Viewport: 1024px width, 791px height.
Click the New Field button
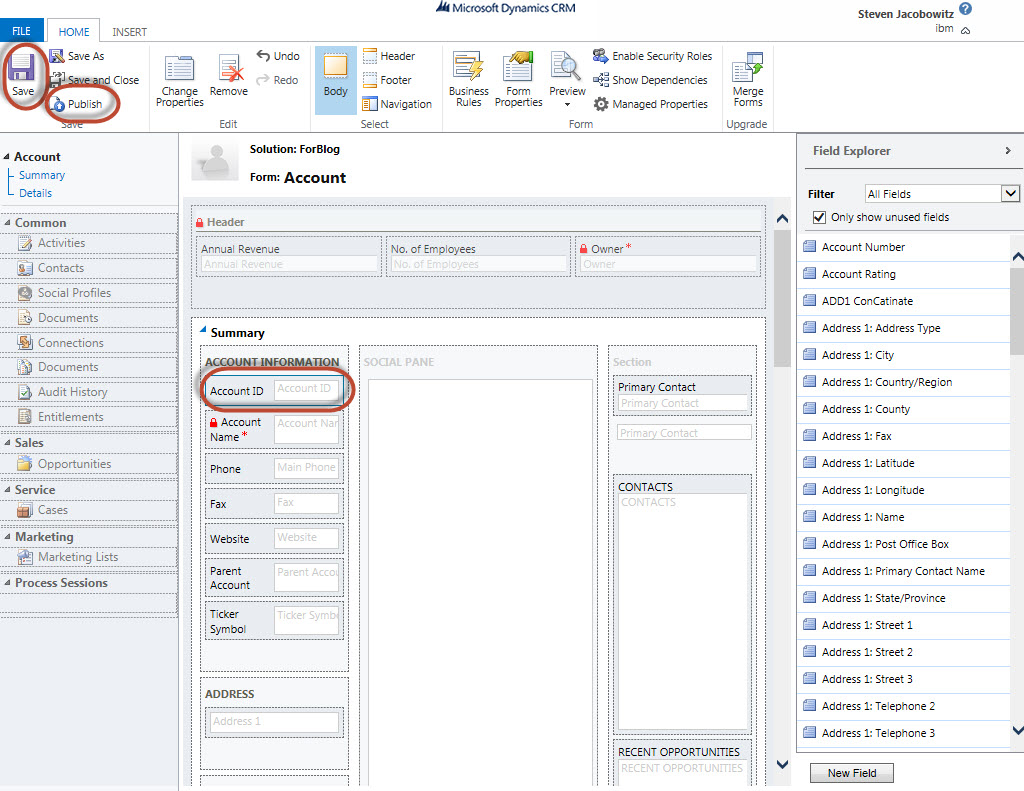coord(851,773)
